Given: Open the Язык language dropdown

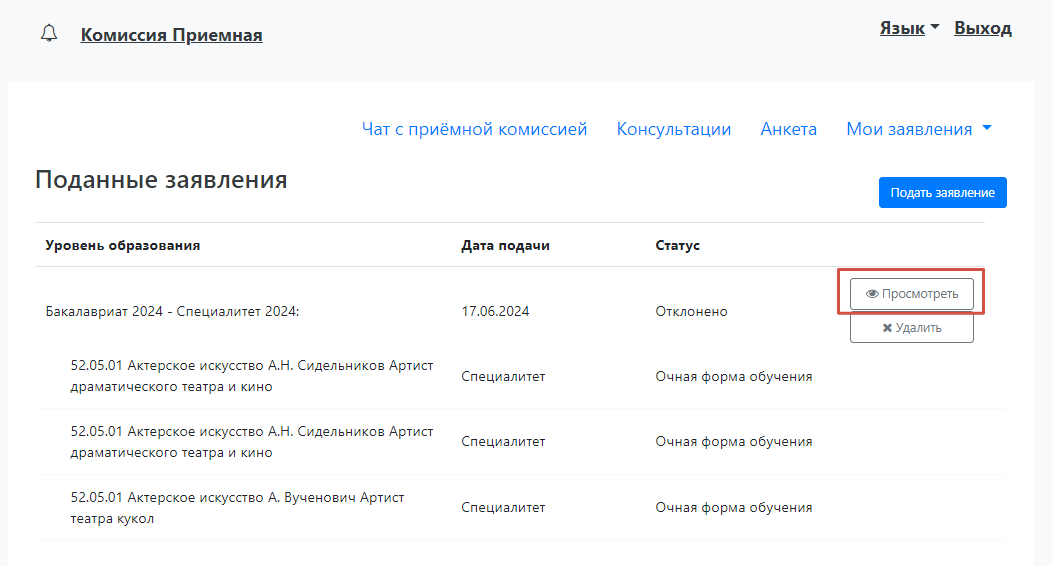Looking at the screenshot, I should pyautogui.click(x=909, y=28).
